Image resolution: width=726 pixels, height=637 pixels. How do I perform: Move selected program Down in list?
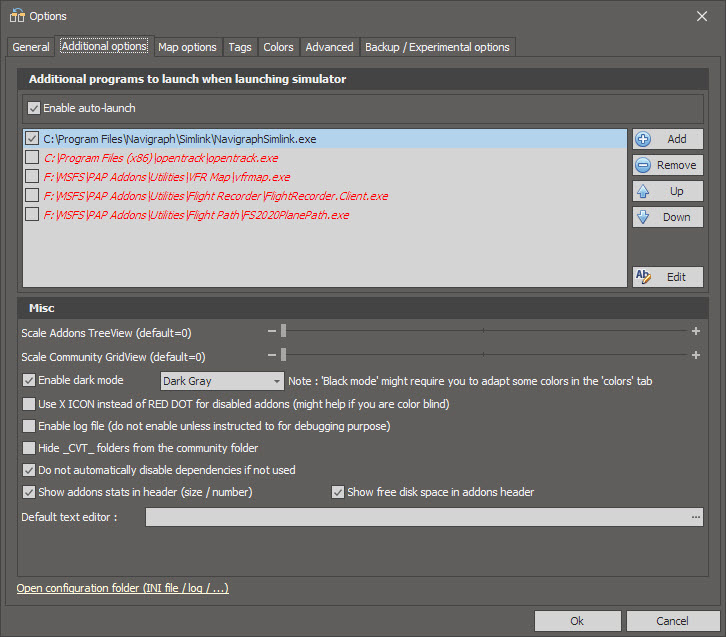click(667, 217)
